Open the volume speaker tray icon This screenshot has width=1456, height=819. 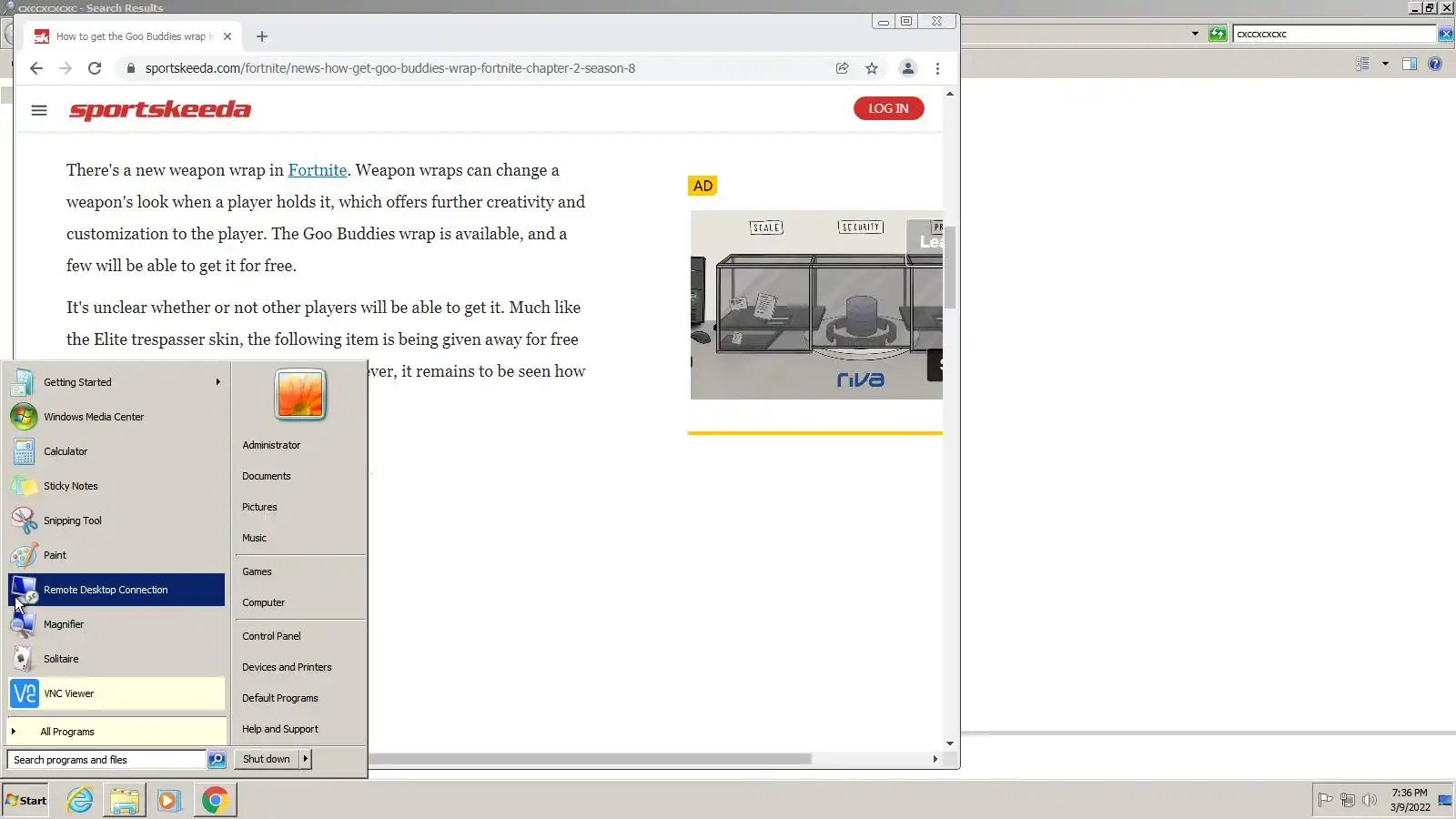coord(1370,800)
